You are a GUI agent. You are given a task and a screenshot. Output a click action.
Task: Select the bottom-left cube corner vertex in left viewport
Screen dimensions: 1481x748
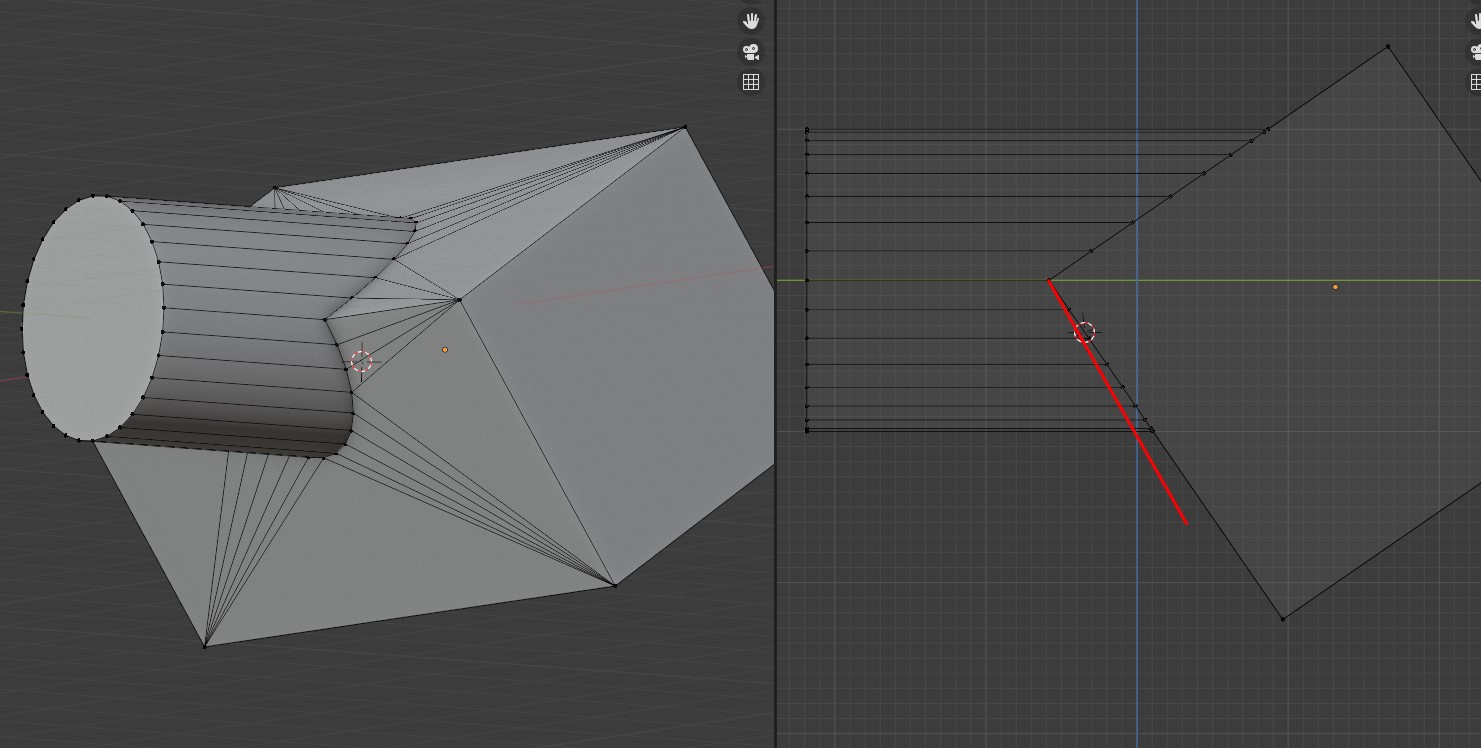coord(205,646)
